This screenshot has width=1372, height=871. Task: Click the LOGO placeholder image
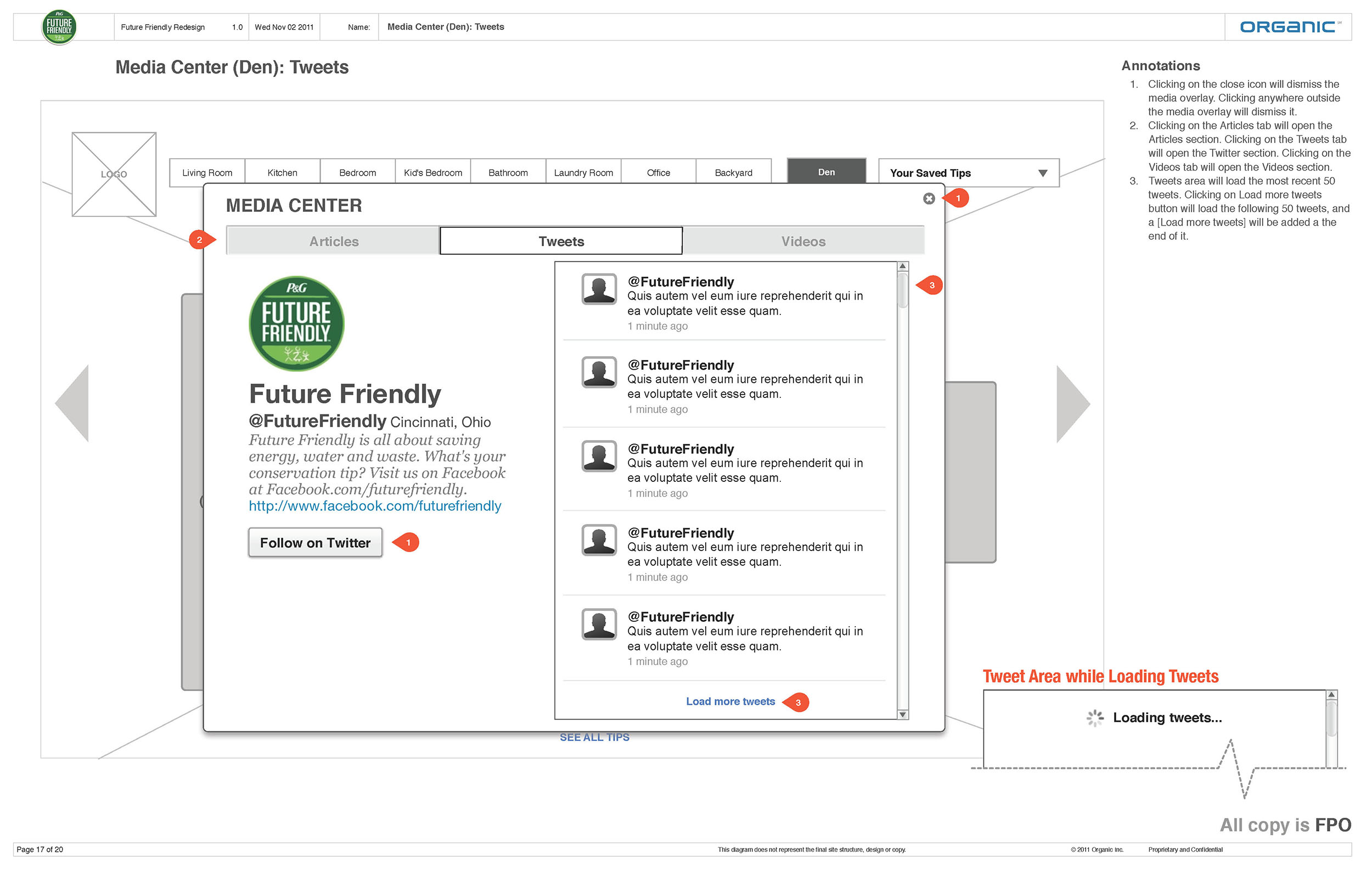(x=114, y=175)
